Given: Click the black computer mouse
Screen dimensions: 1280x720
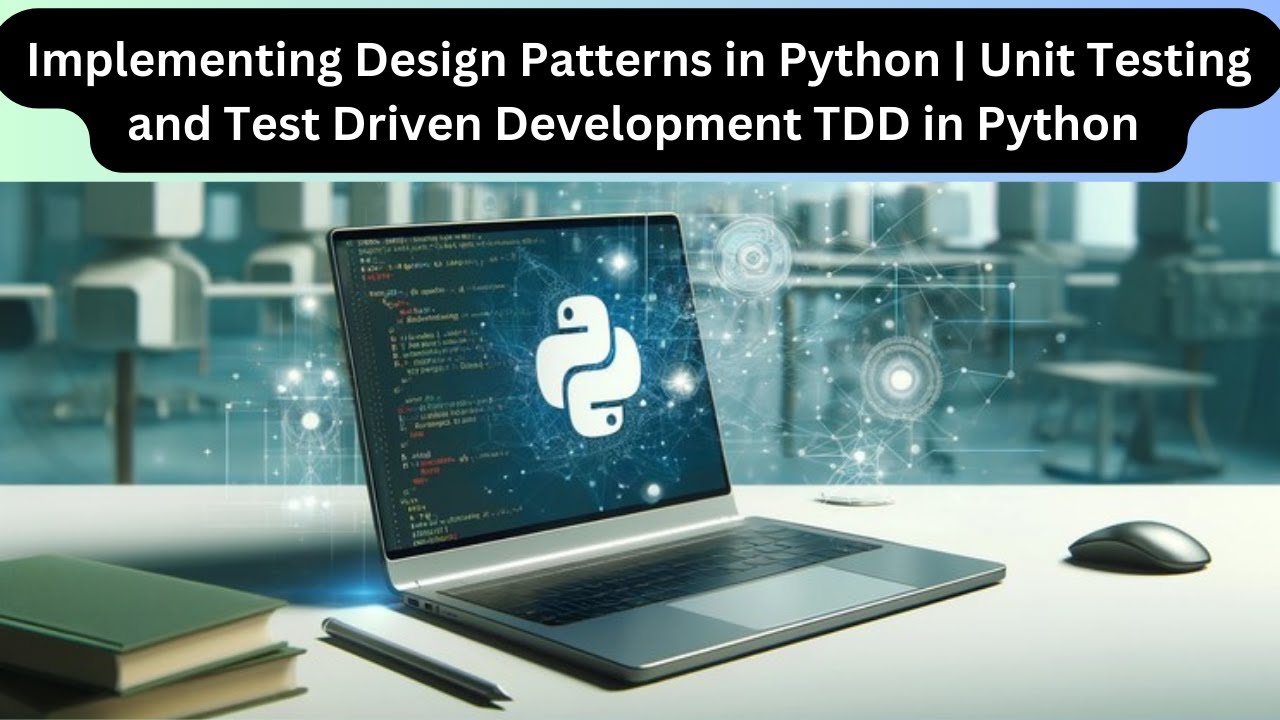Looking at the screenshot, I should [1139, 546].
